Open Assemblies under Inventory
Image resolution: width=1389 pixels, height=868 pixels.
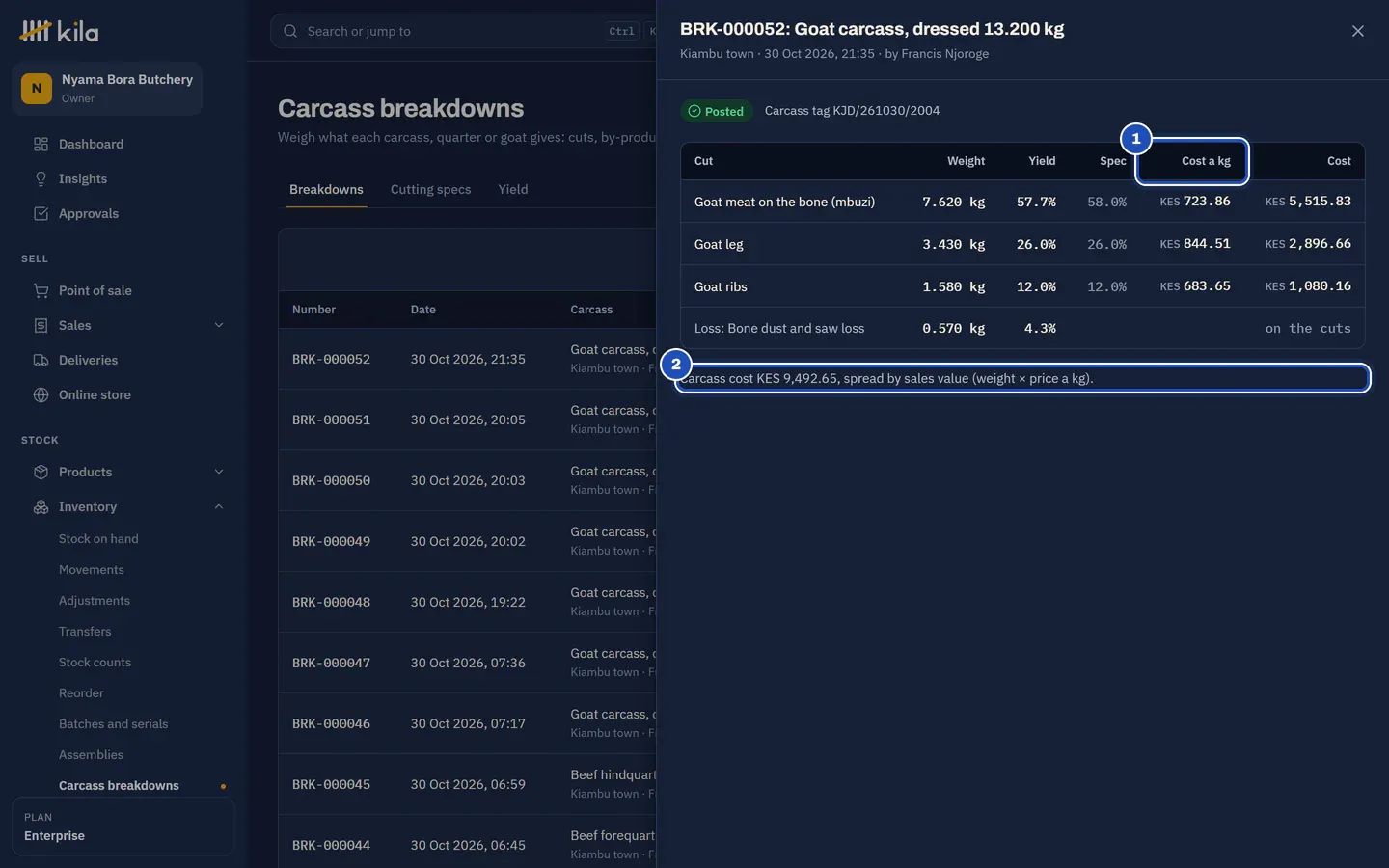[x=91, y=754]
